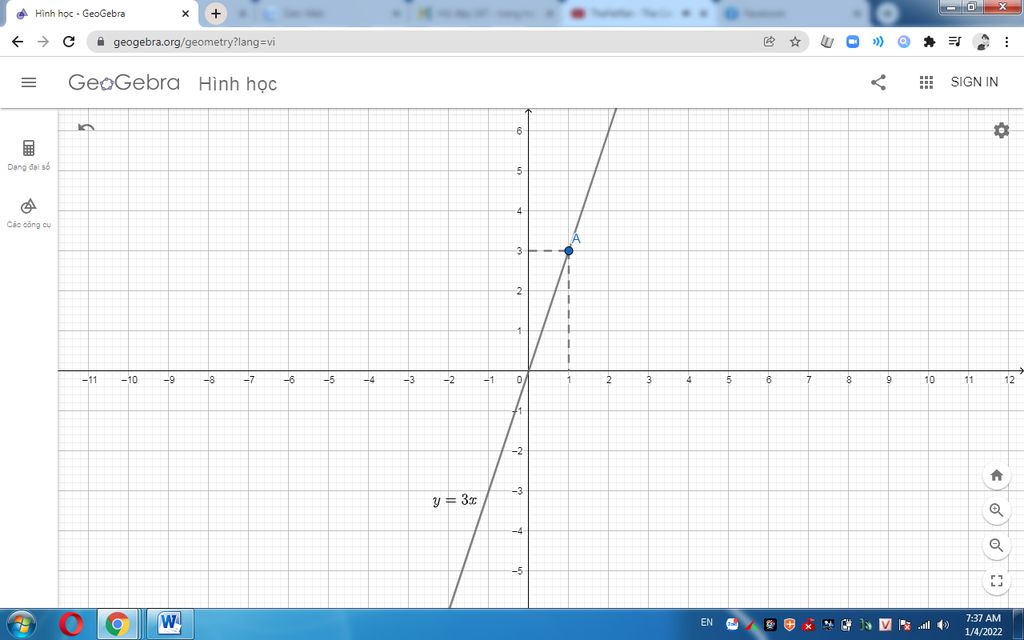Open the Chrome profile avatar
The image size is (1024, 640).
[981, 42]
